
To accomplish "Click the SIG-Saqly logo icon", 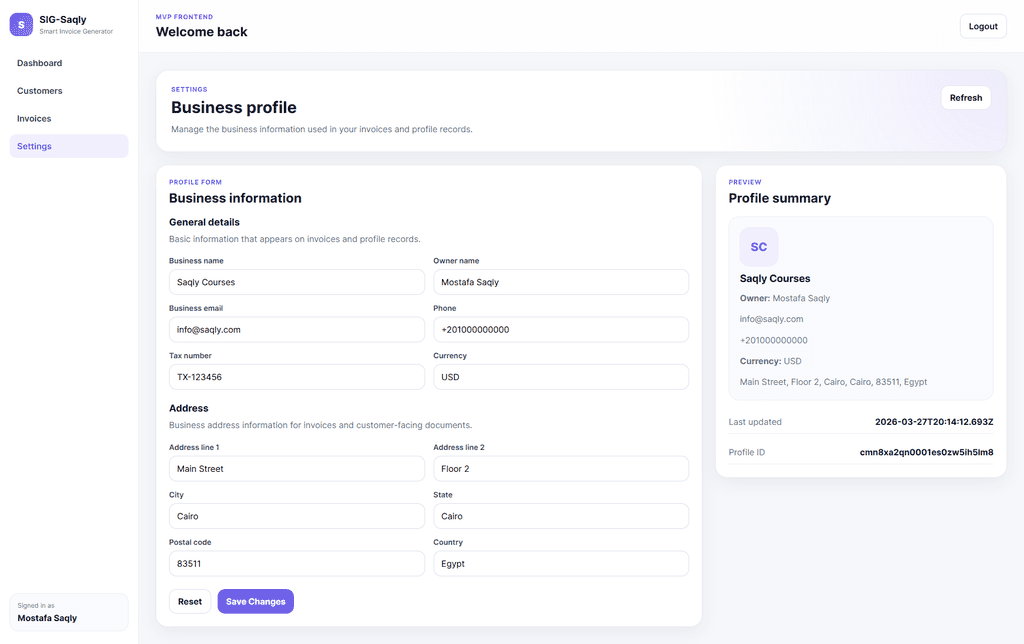I will tap(21, 24).
